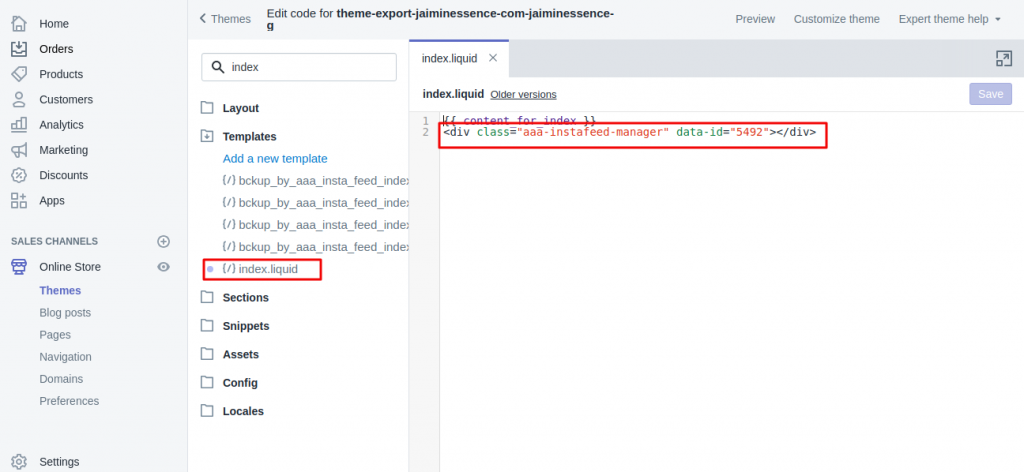
Task: Click the Orders inbox icon
Action: coord(19,49)
